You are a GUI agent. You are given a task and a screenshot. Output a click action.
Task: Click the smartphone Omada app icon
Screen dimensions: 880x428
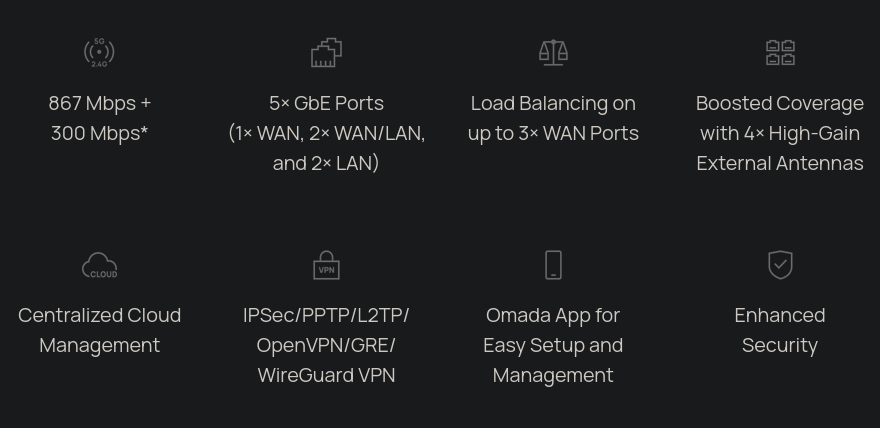tap(553, 265)
